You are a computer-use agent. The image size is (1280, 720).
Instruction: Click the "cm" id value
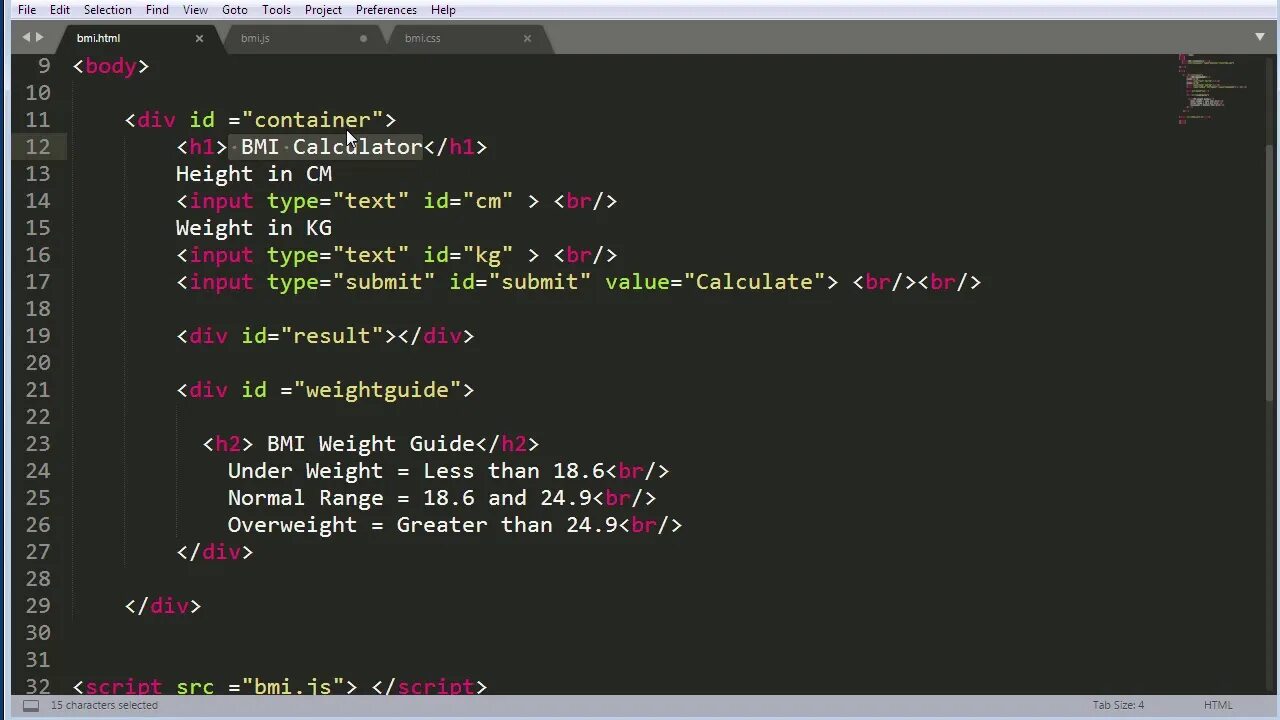pos(488,201)
